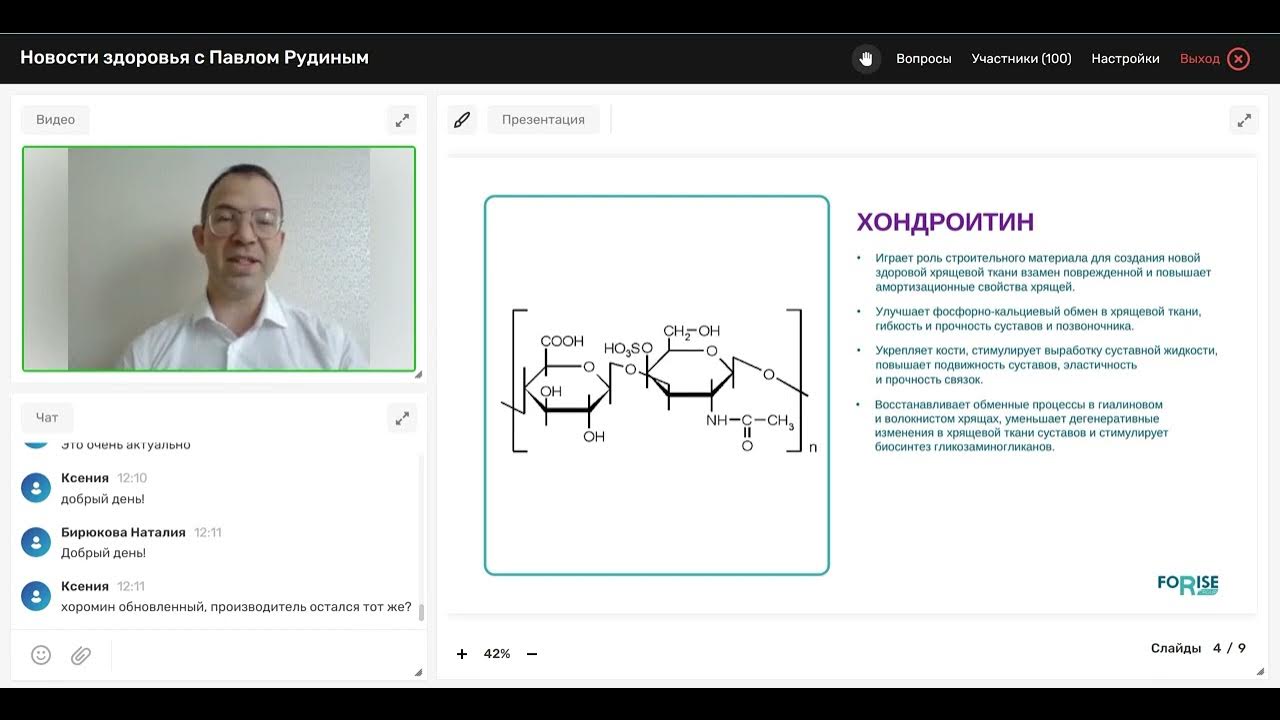Image resolution: width=1280 pixels, height=720 pixels.
Task: Open Участники (100) list
Action: pyautogui.click(x=1021, y=59)
